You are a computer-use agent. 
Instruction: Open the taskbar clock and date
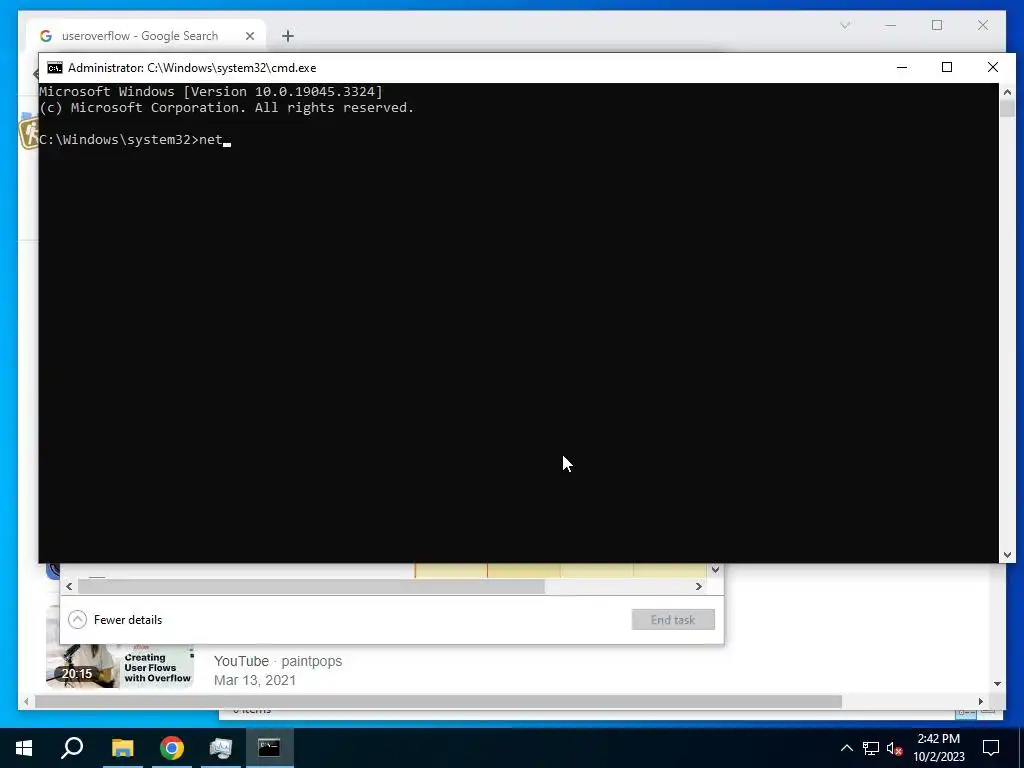(x=938, y=748)
